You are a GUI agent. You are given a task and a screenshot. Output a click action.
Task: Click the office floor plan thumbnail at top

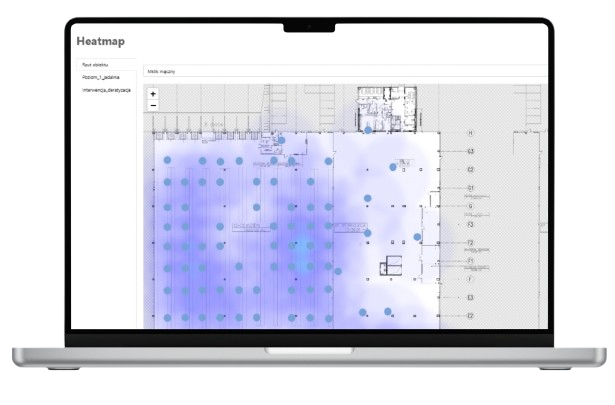point(387,109)
